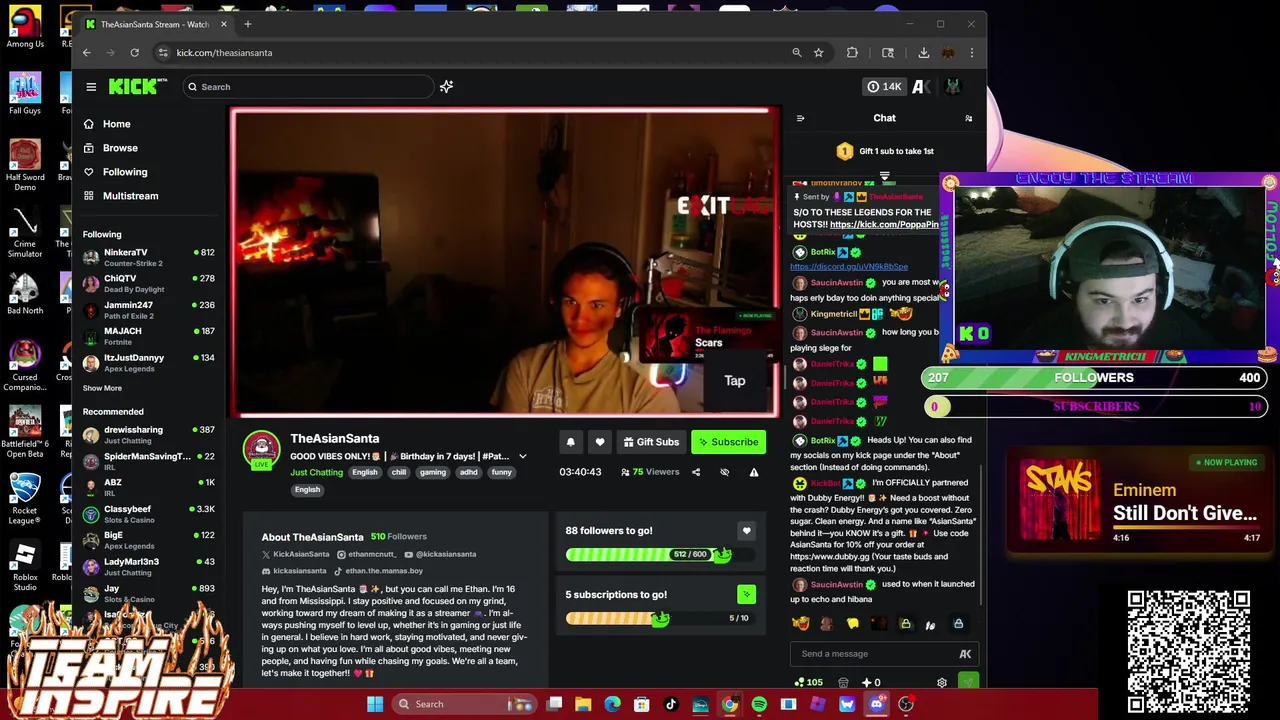Toggle the hide-viewers eye icon
1280x720 pixels.
tap(725, 472)
